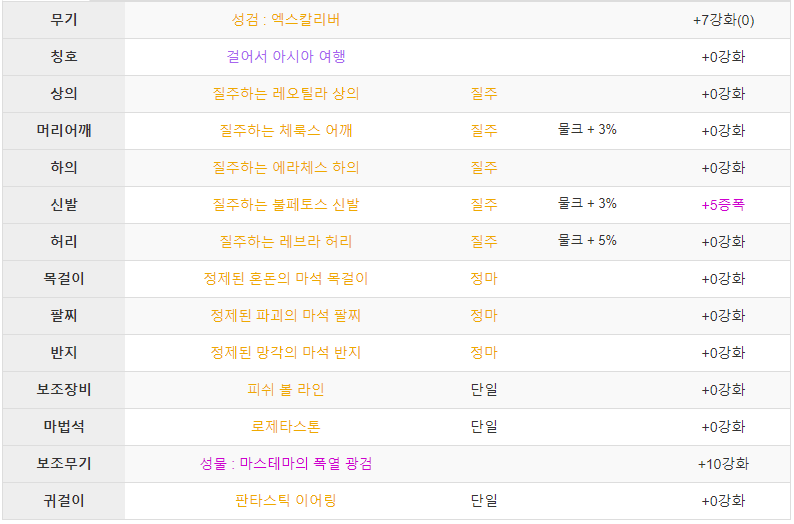Click the +10강화 sub weapon value

(723, 463)
